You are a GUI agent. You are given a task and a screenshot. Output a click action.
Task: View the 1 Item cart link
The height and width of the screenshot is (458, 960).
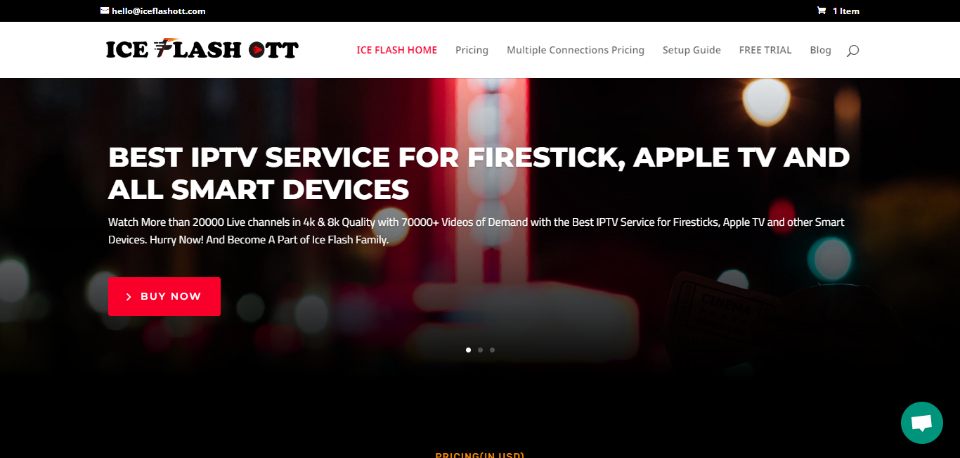point(846,11)
